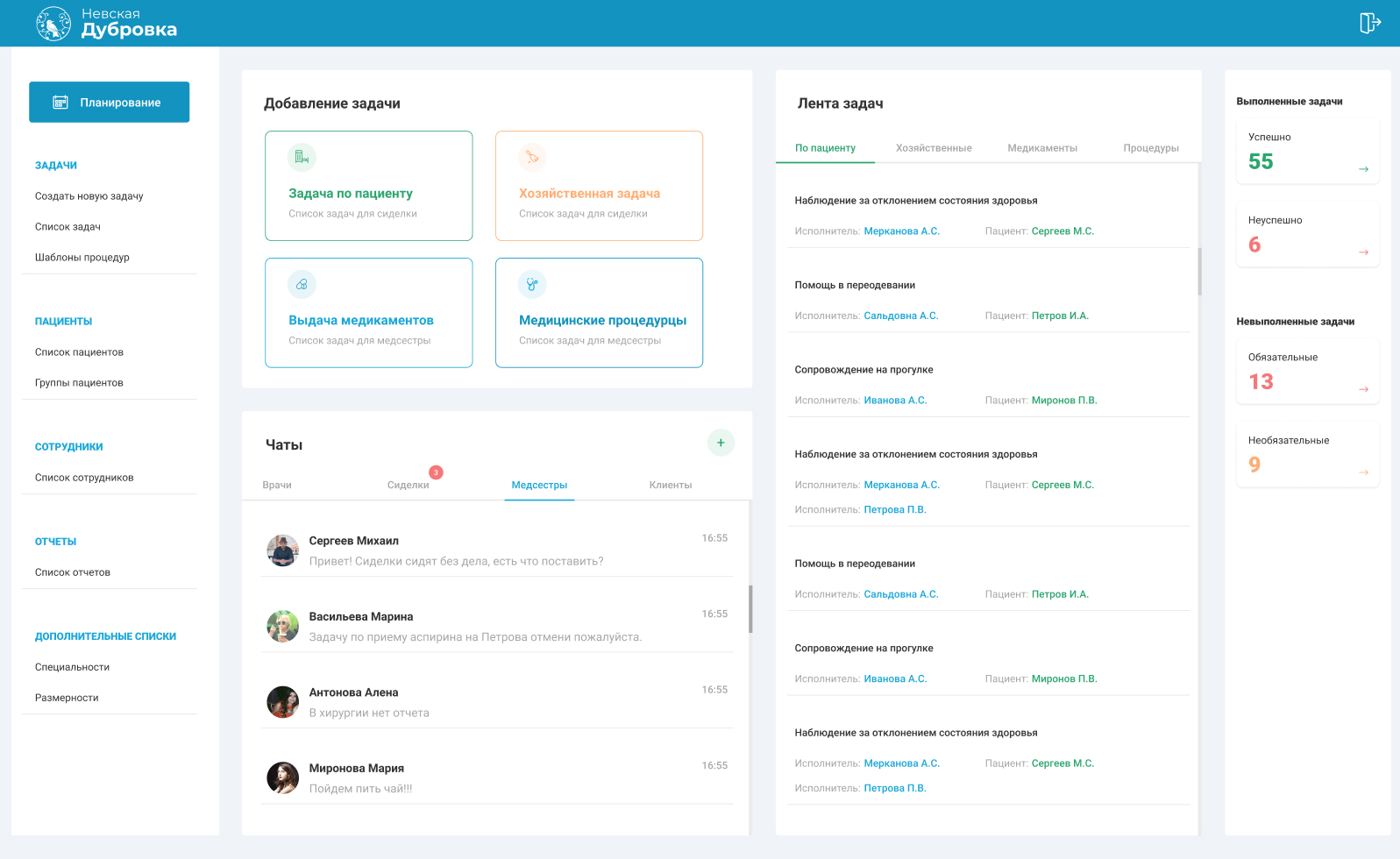Click the logout icon in header
Viewport: 1400px width, 859px height.
pos(1369,23)
